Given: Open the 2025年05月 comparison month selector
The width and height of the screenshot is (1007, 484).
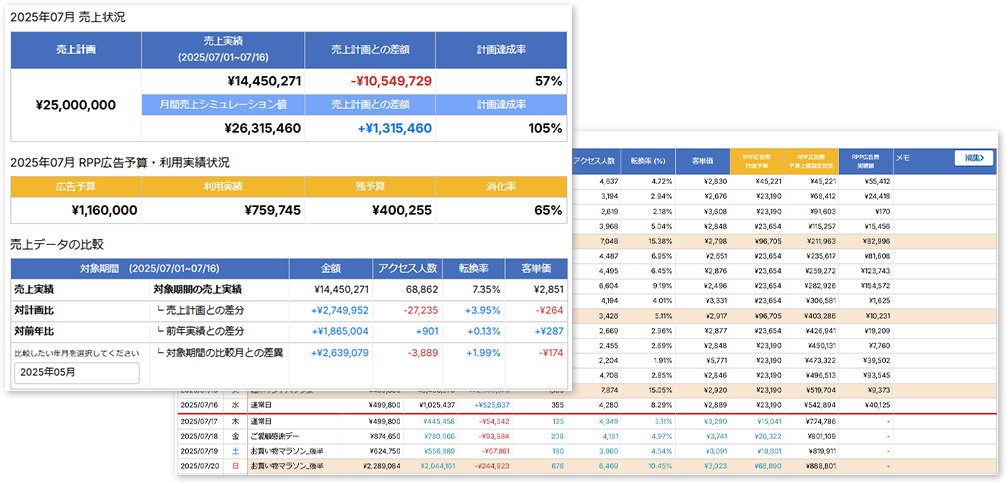Looking at the screenshot, I should click(x=77, y=373).
